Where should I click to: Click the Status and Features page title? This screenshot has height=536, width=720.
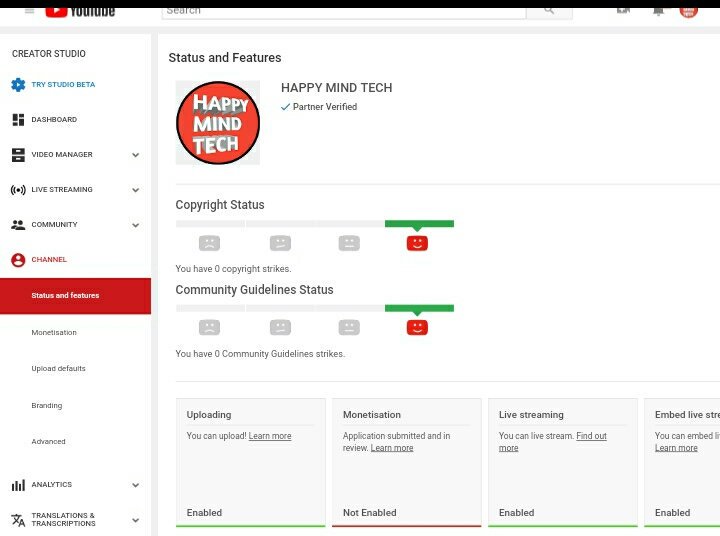(225, 58)
